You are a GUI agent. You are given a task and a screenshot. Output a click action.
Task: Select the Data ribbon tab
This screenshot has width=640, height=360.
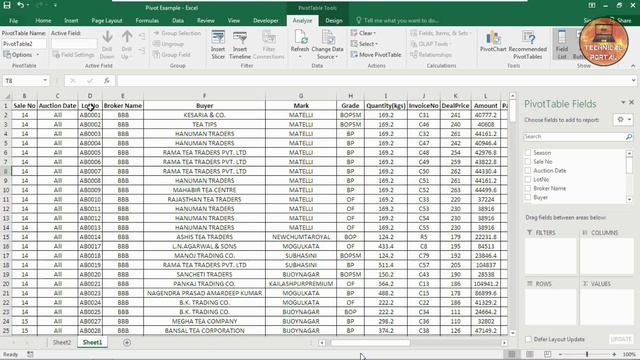pyautogui.click(x=178, y=20)
